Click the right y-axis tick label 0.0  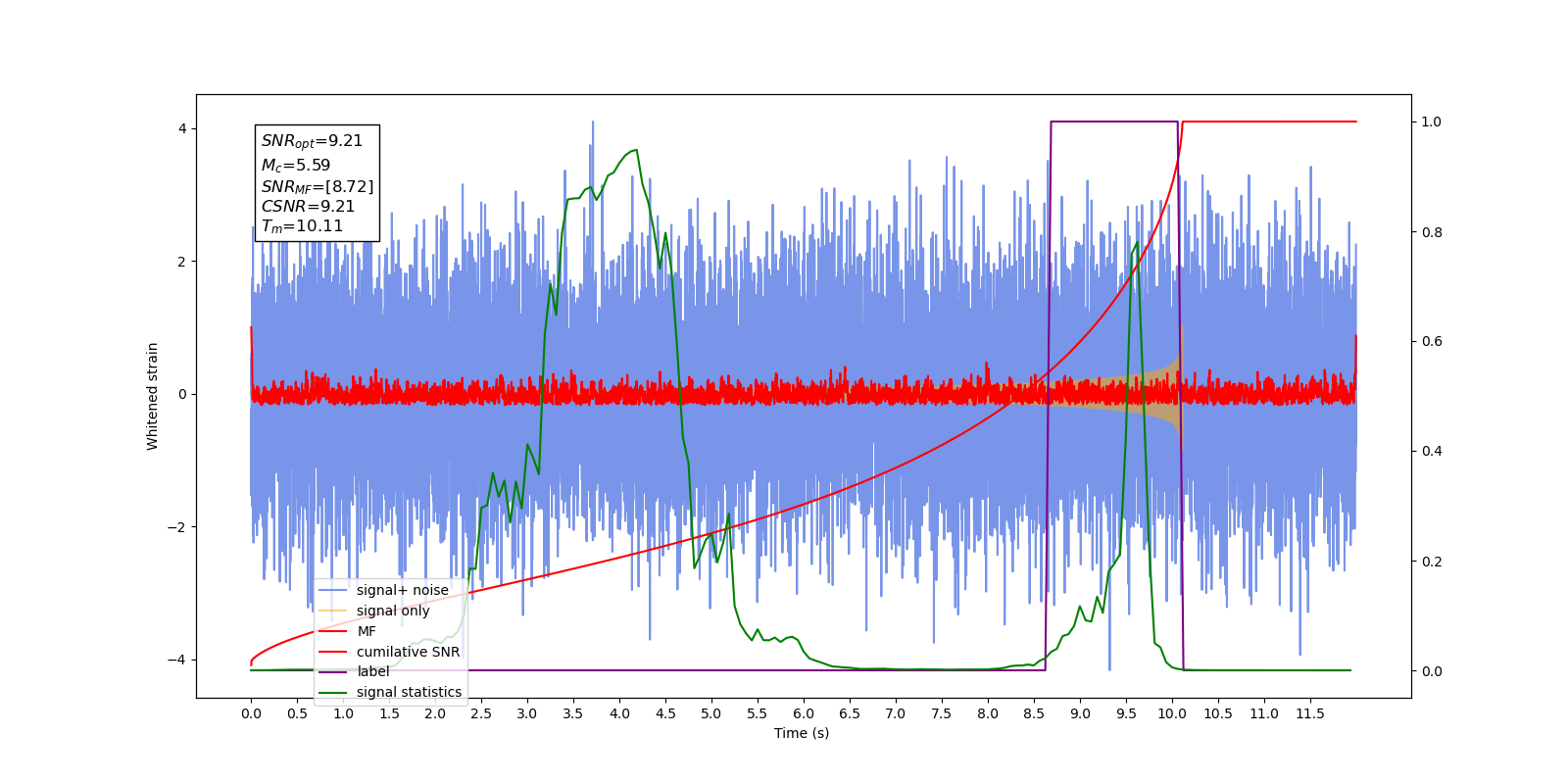click(x=1431, y=671)
